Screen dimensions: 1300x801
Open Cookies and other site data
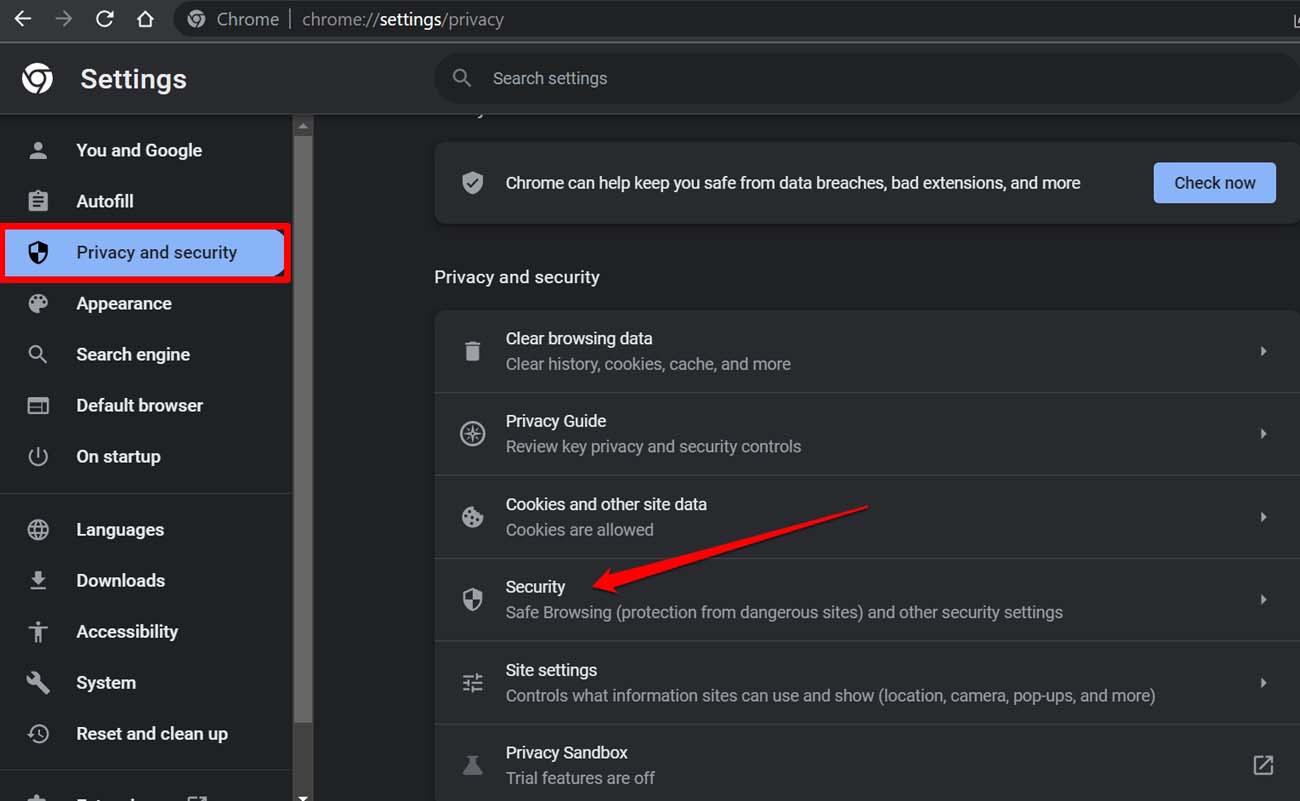(x=867, y=517)
